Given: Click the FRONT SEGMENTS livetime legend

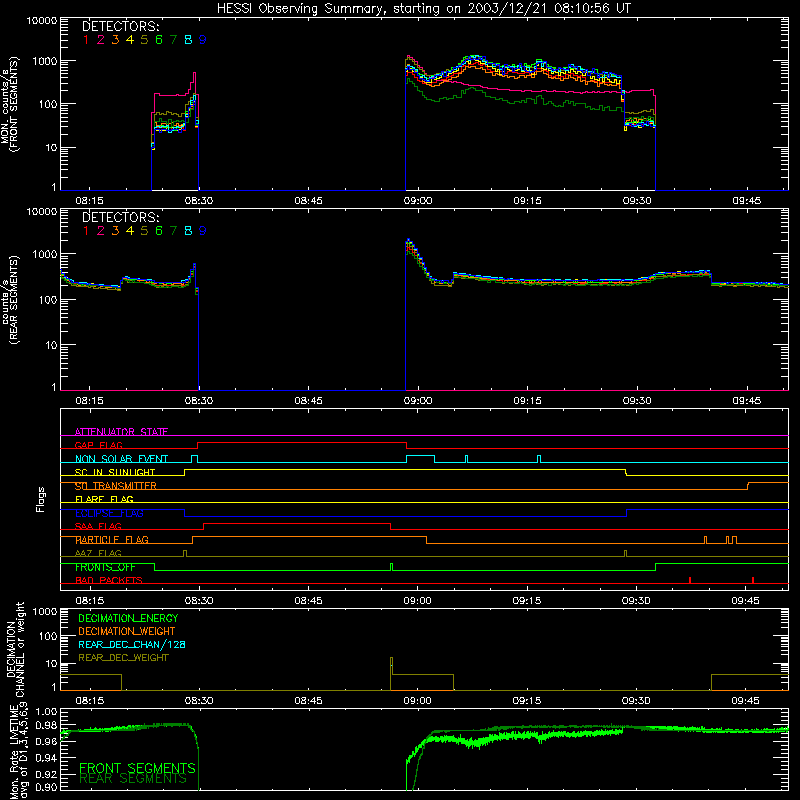Looking at the screenshot, I should coord(137,768).
